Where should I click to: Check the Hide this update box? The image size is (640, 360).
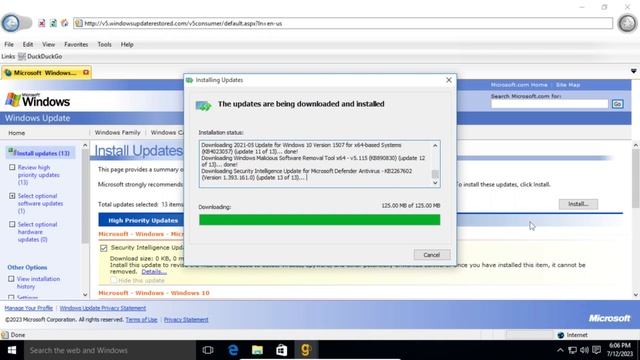(114, 280)
